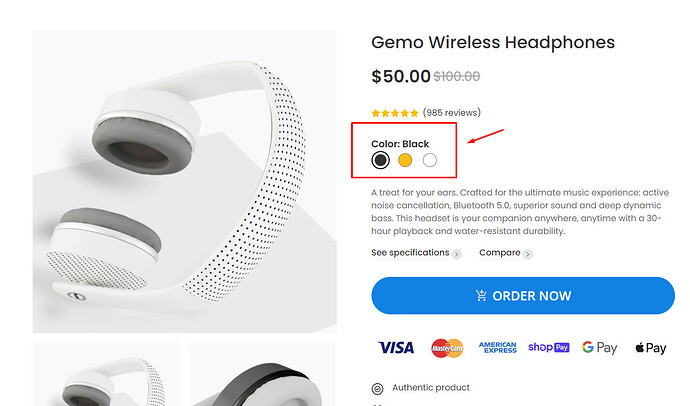Image resolution: width=690 pixels, height=406 pixels.
Task: Click the Google Pay icon
Action: (599, 347)
